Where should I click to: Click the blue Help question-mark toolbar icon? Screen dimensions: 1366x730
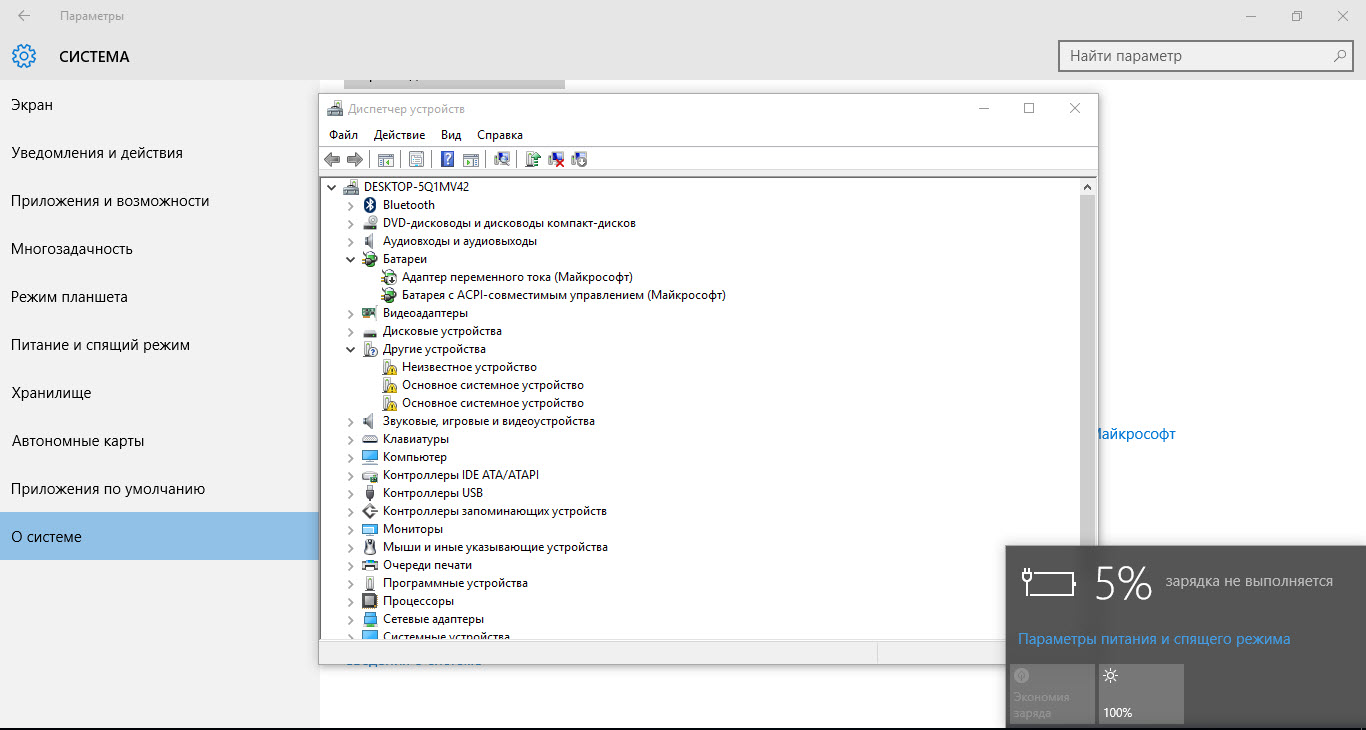tap(447, 159)
